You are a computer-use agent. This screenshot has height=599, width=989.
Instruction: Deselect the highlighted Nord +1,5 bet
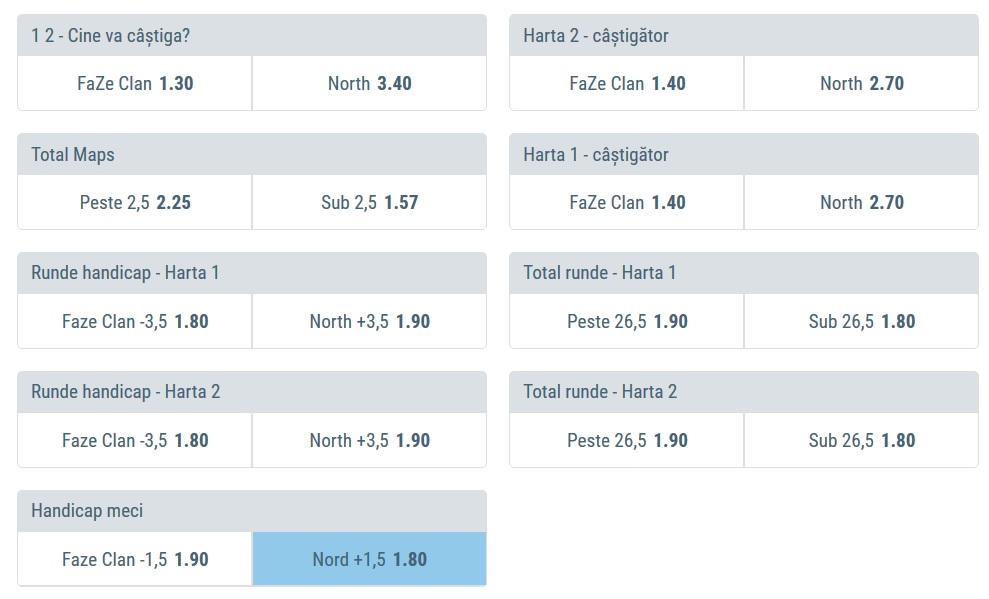(x=369, y=560)
